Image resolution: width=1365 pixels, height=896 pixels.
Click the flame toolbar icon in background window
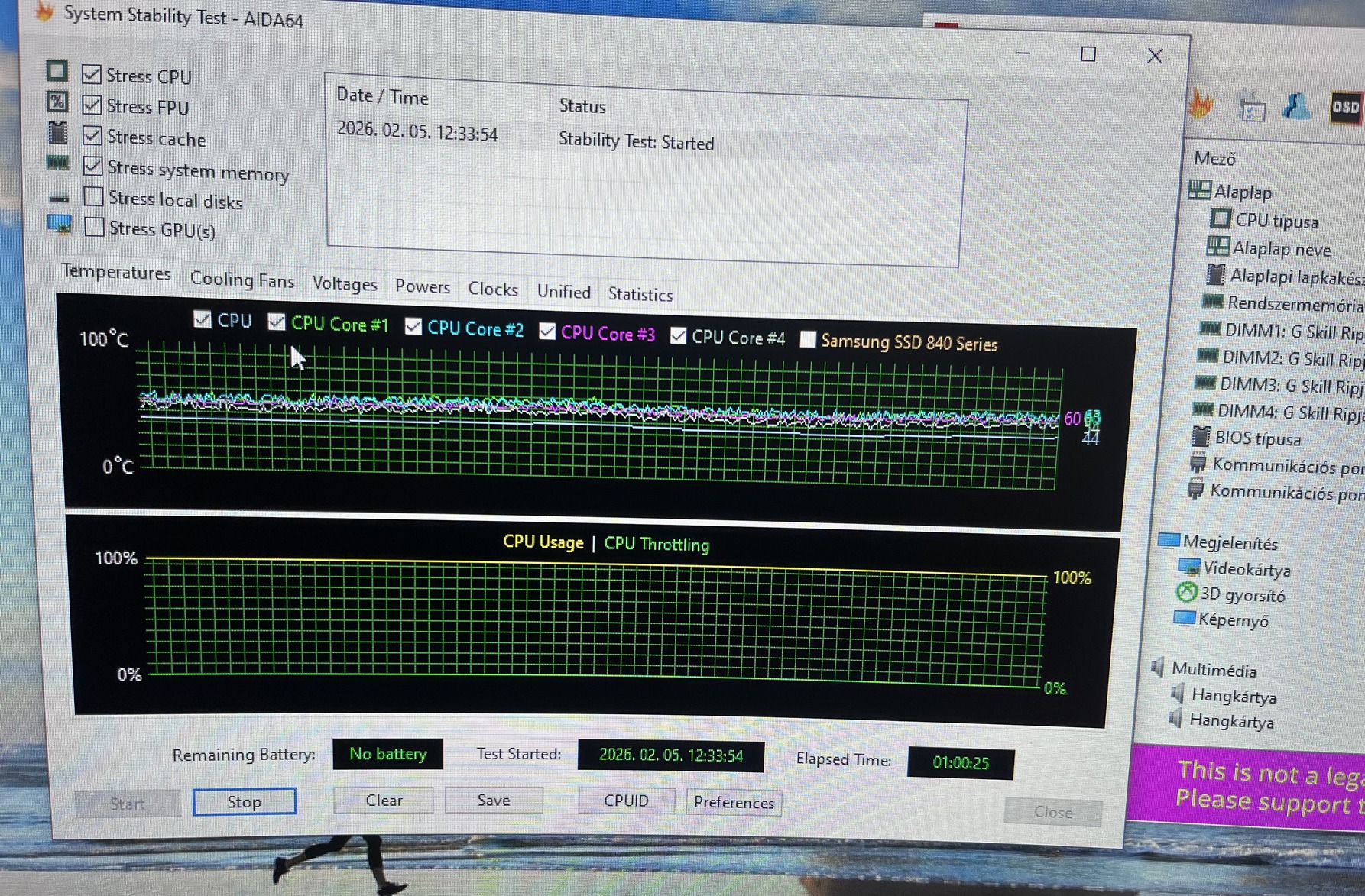point(1201,103)
